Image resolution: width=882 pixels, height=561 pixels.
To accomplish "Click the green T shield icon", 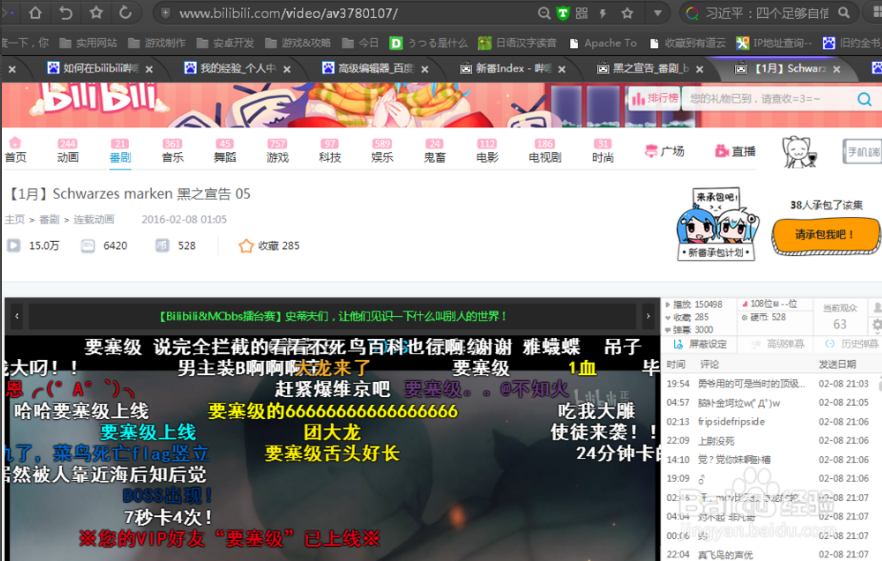I will tap(562, 13).
